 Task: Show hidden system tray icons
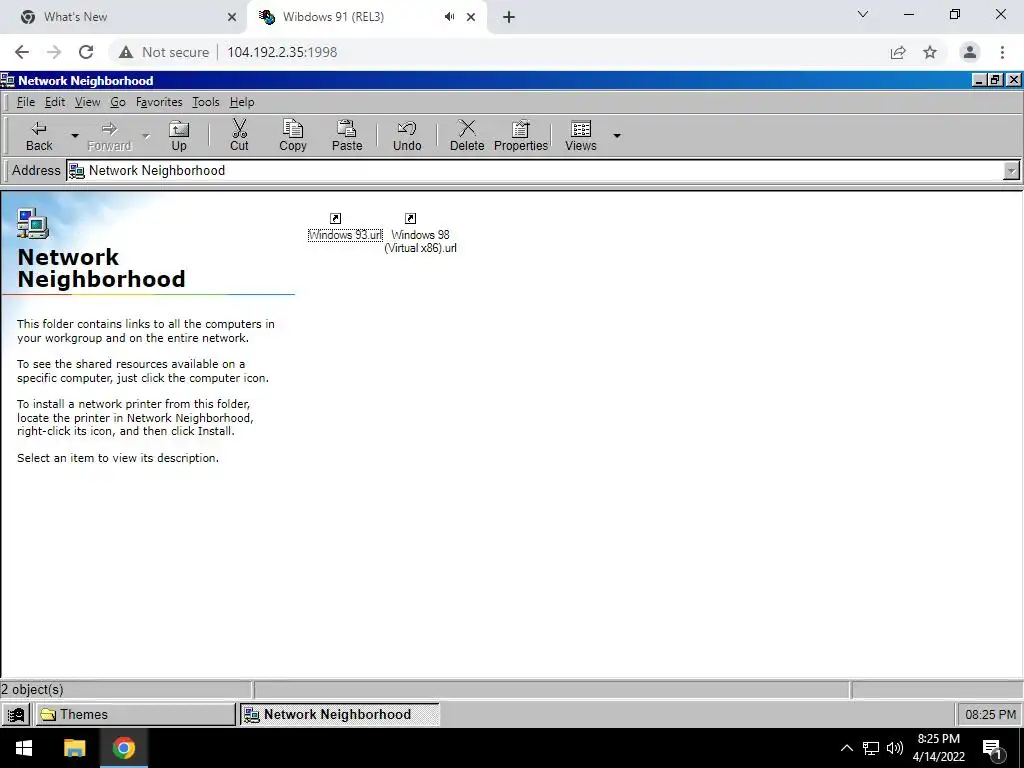[846, 748]
